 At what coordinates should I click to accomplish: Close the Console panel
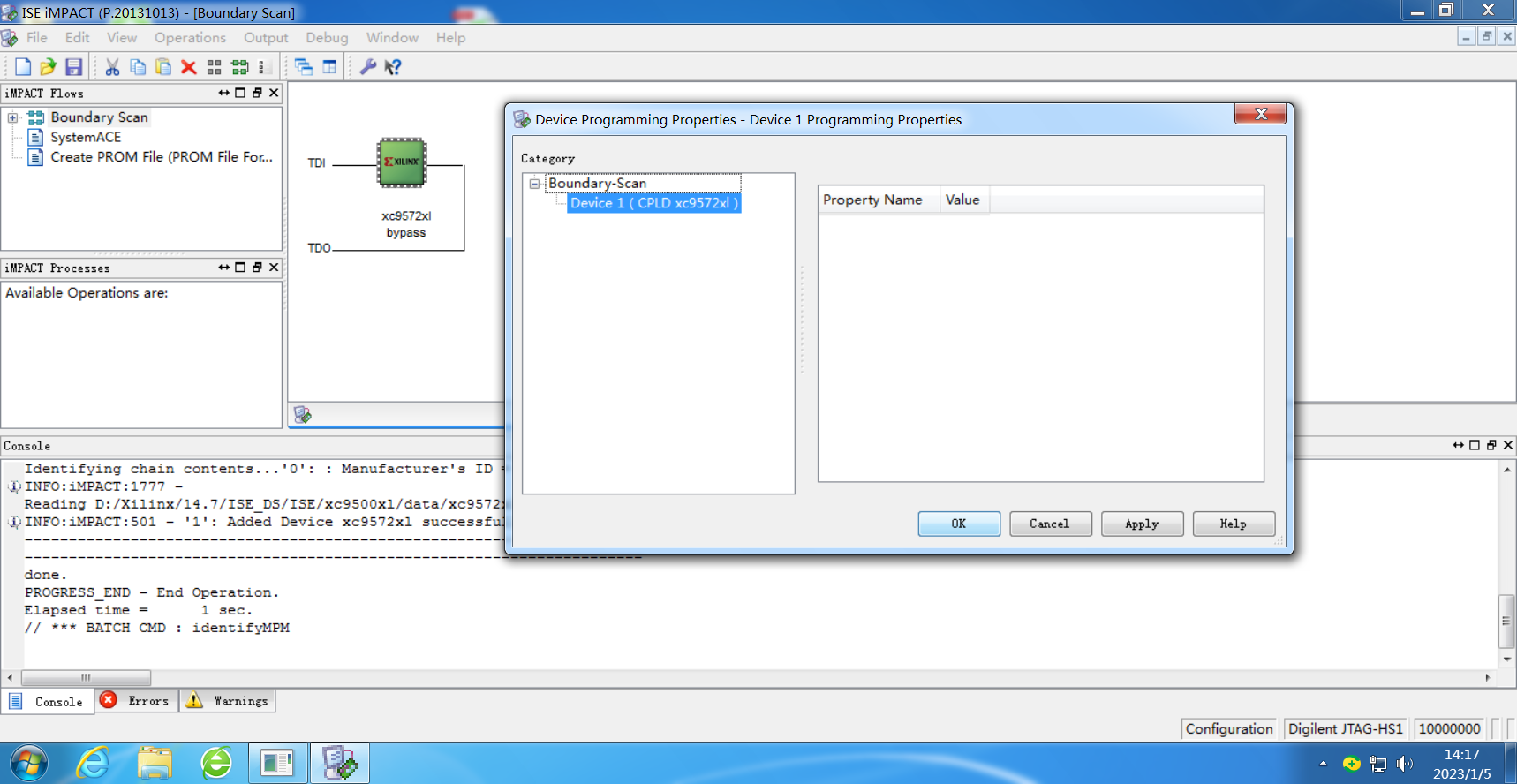click(x=1508, y=445)
